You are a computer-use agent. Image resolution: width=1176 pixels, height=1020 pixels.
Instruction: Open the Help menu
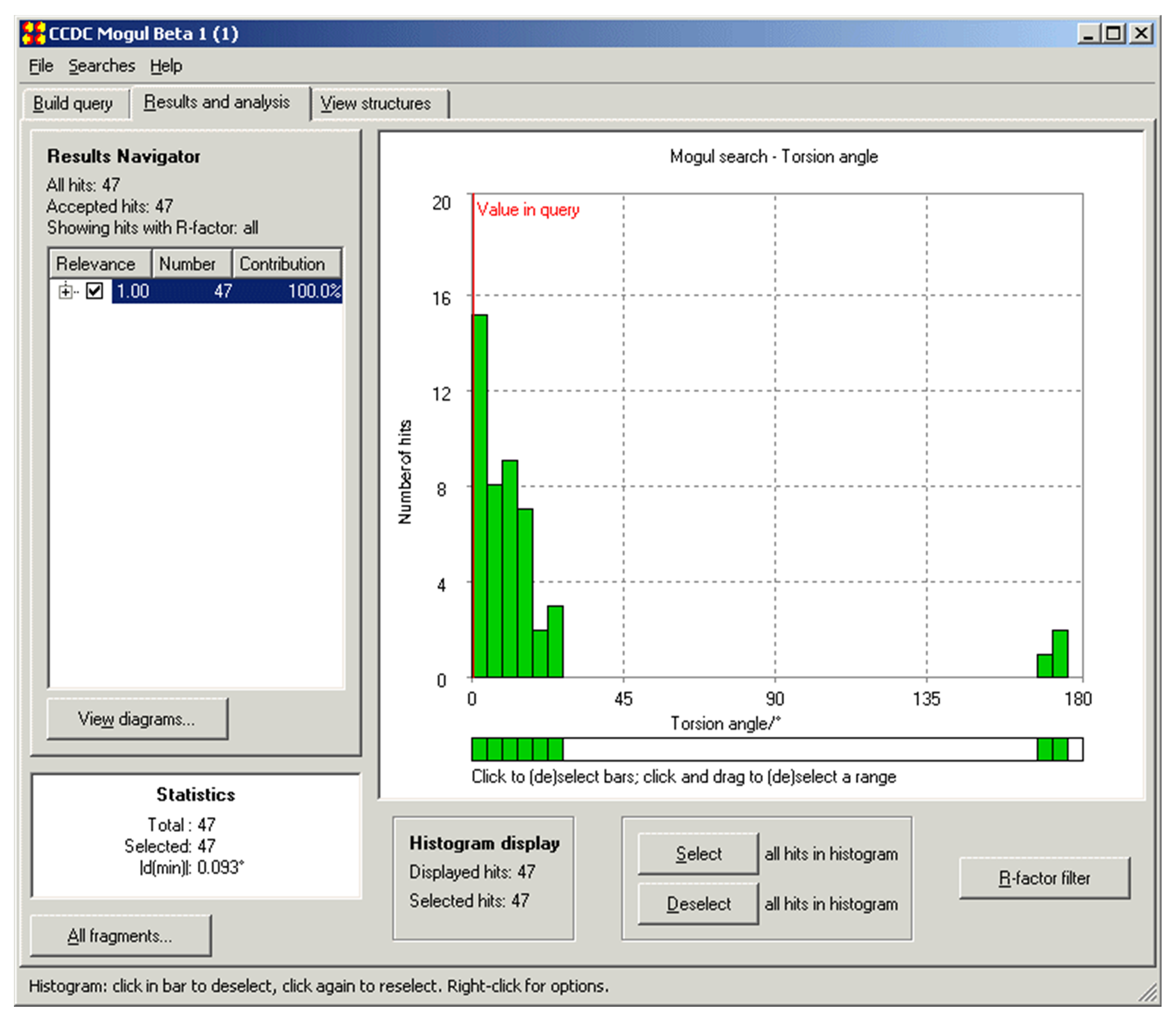(x=166, y=66)
